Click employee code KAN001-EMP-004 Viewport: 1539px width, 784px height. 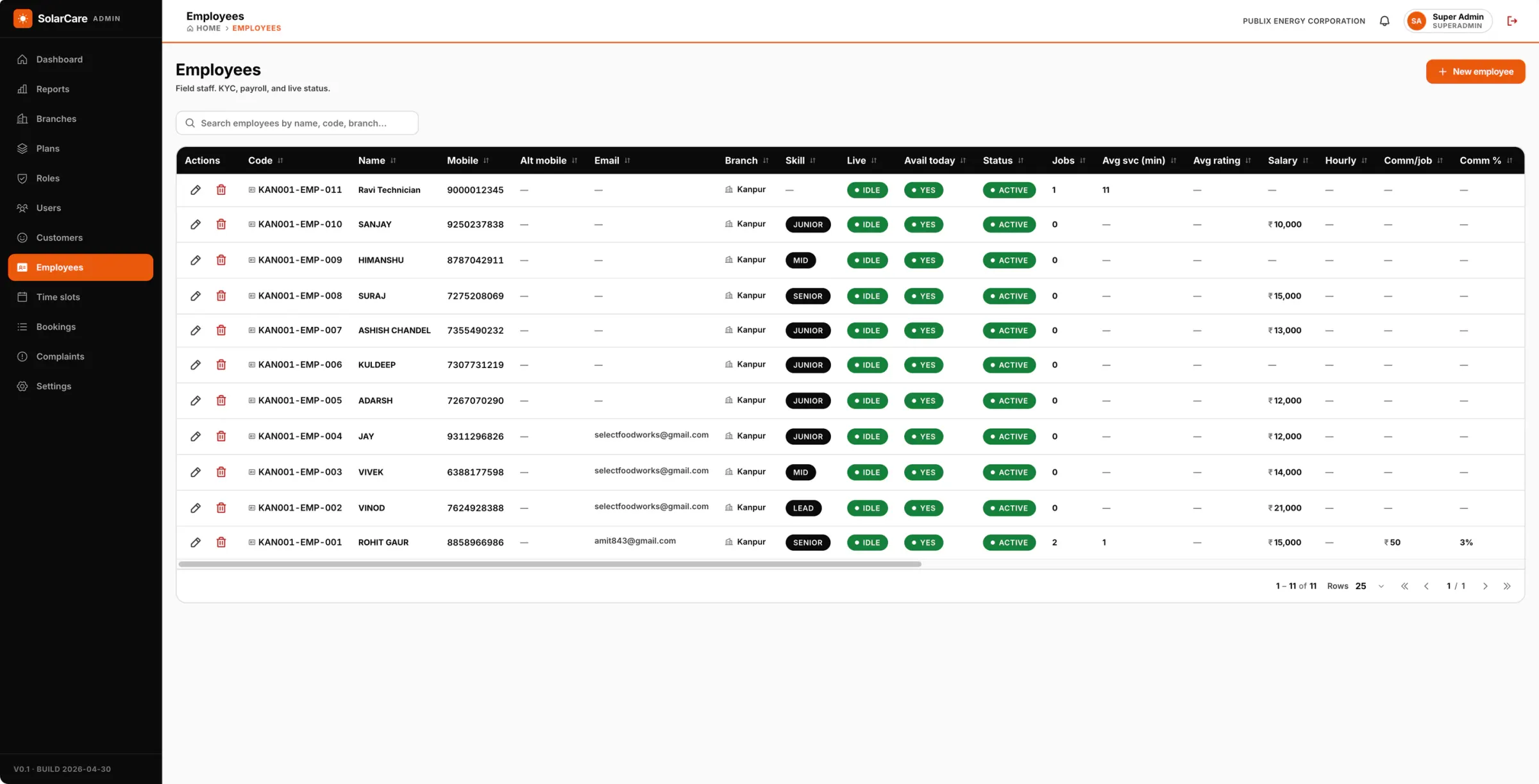click(x=300, y=436)
